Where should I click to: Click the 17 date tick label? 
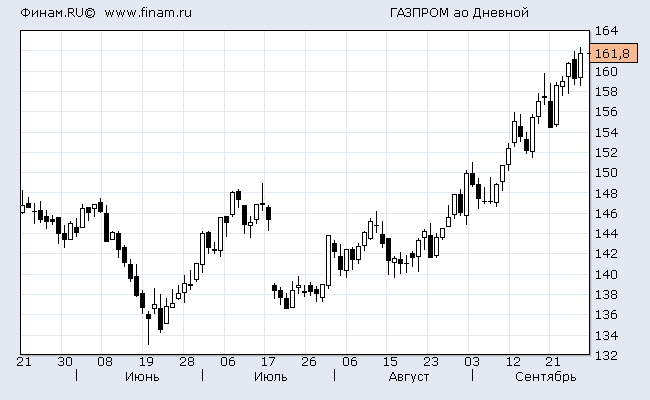coord(268,362)
